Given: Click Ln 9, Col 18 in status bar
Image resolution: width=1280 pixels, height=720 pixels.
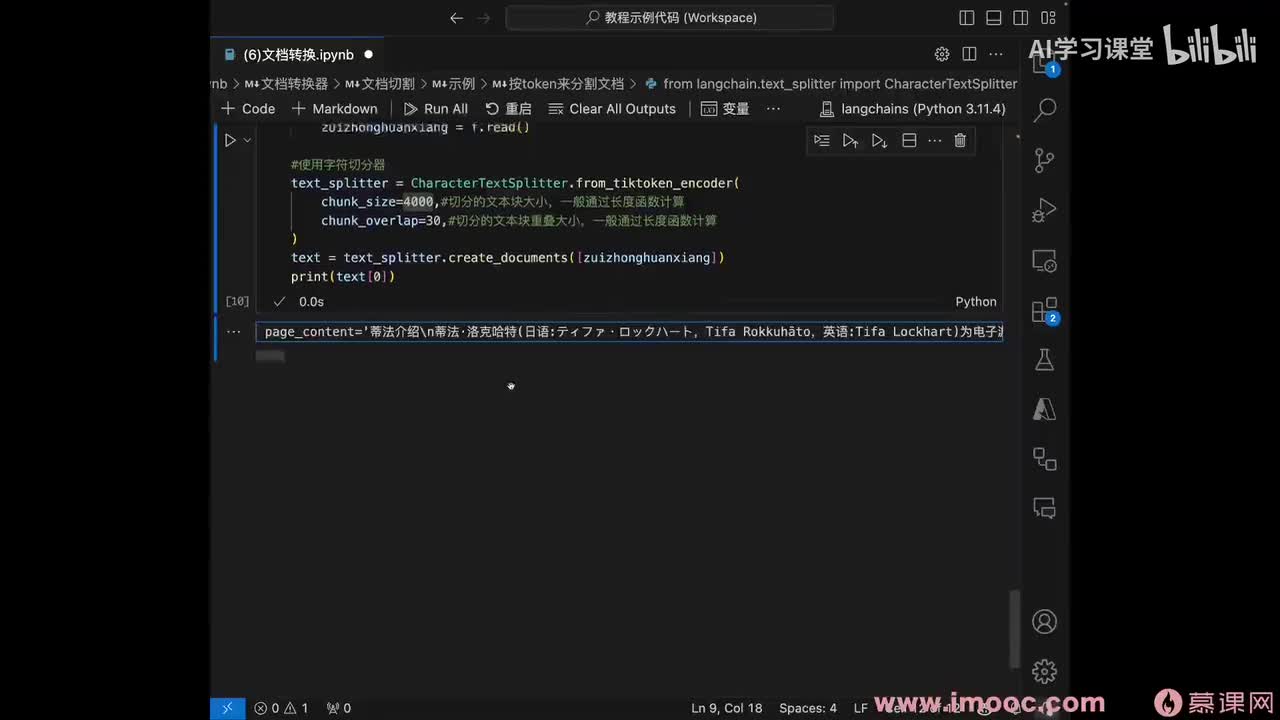Looking at the screenshot, I should coord(726,708).
